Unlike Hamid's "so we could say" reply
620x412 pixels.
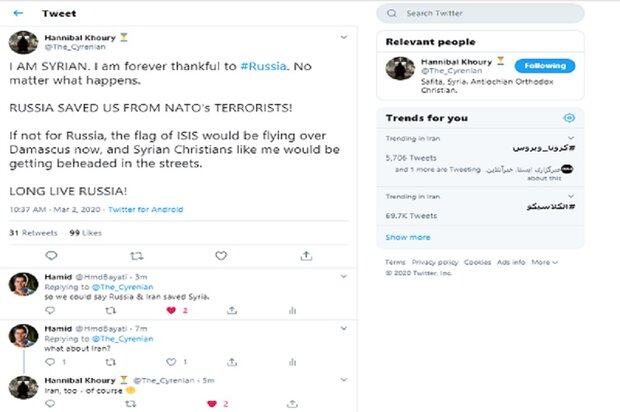171,311
